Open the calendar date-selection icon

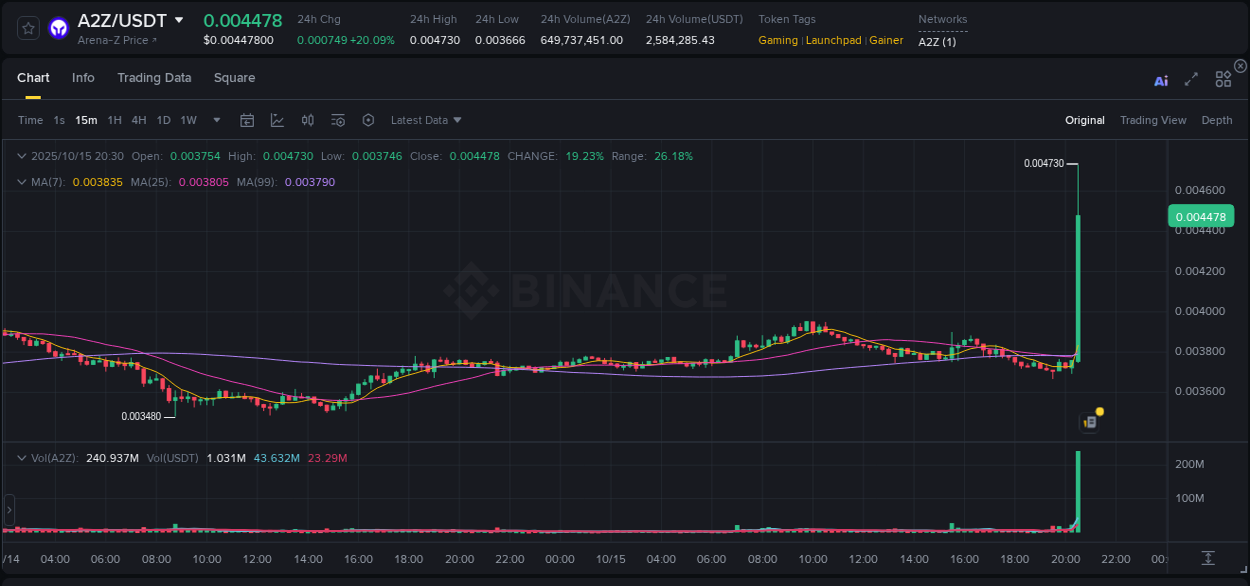click(x=247, y=119)
